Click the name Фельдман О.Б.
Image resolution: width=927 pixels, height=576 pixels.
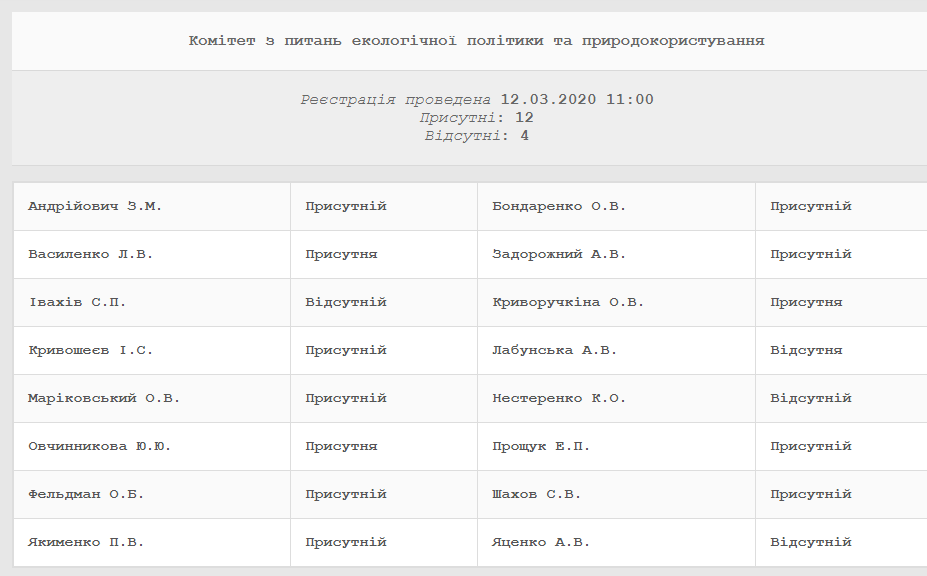[x=86, y=494]
